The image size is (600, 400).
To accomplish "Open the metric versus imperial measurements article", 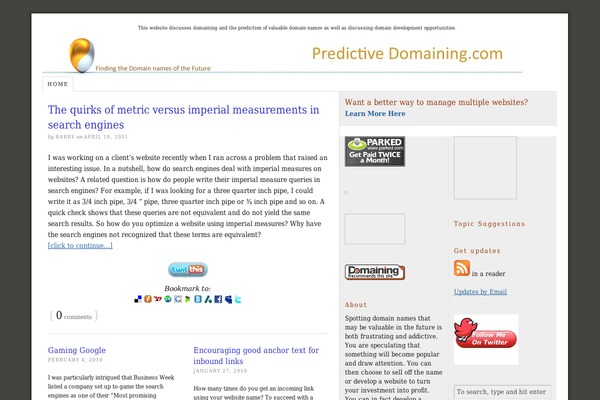I will 183,117.
